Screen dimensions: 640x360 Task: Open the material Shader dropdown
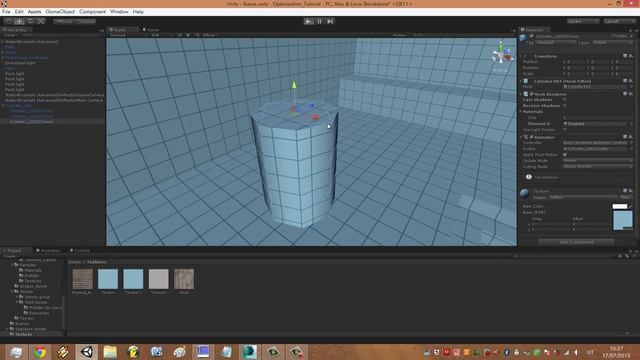(x=584, y=197)
